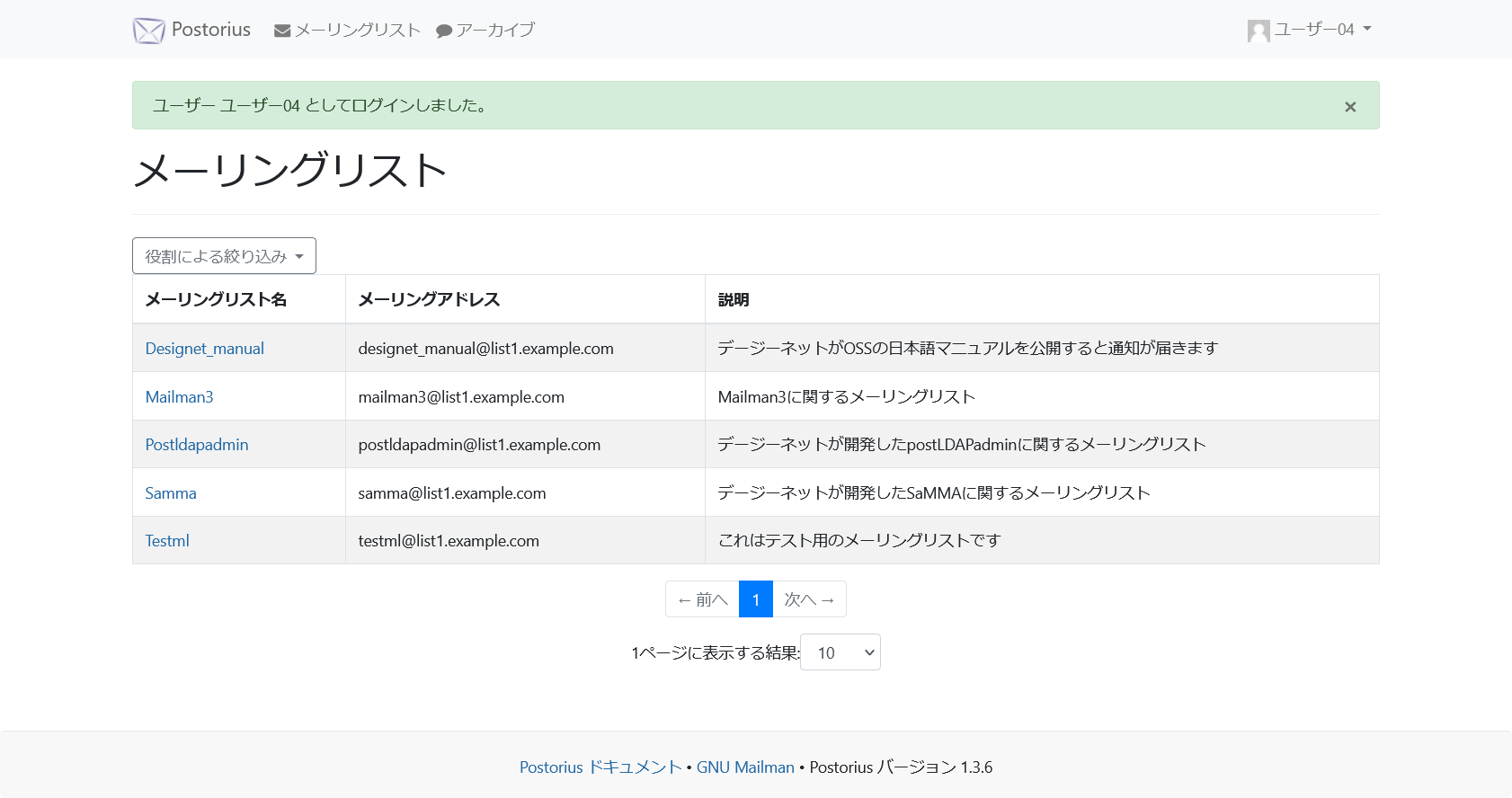The height and width of the screenshot is (798, 1512).
Task: Dismiss the login success alert
Action: (x=1350, y=107)
